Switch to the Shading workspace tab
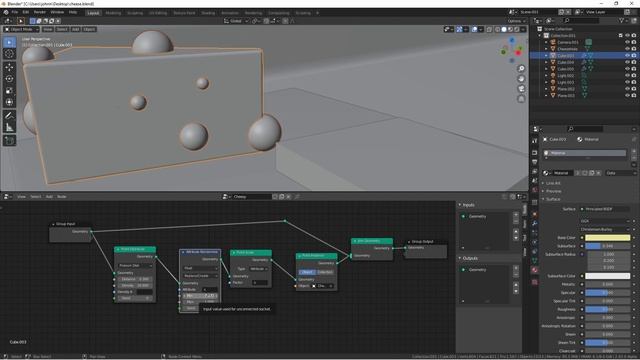 [208, 13]
